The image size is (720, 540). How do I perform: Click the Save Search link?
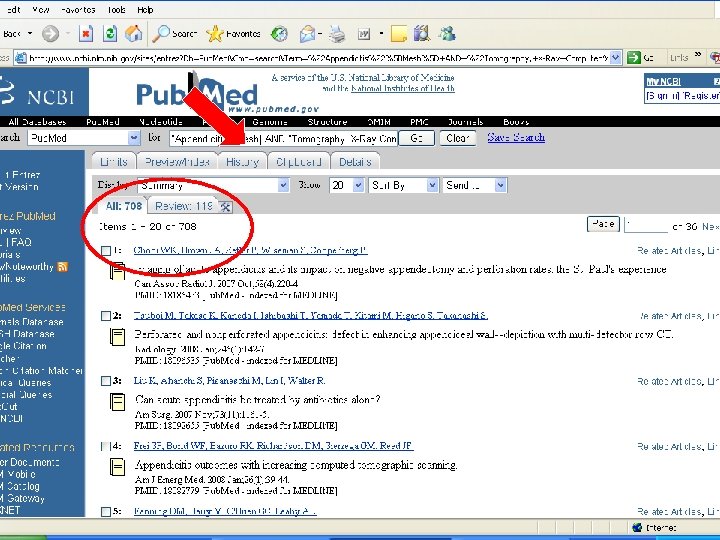point(516,137)
